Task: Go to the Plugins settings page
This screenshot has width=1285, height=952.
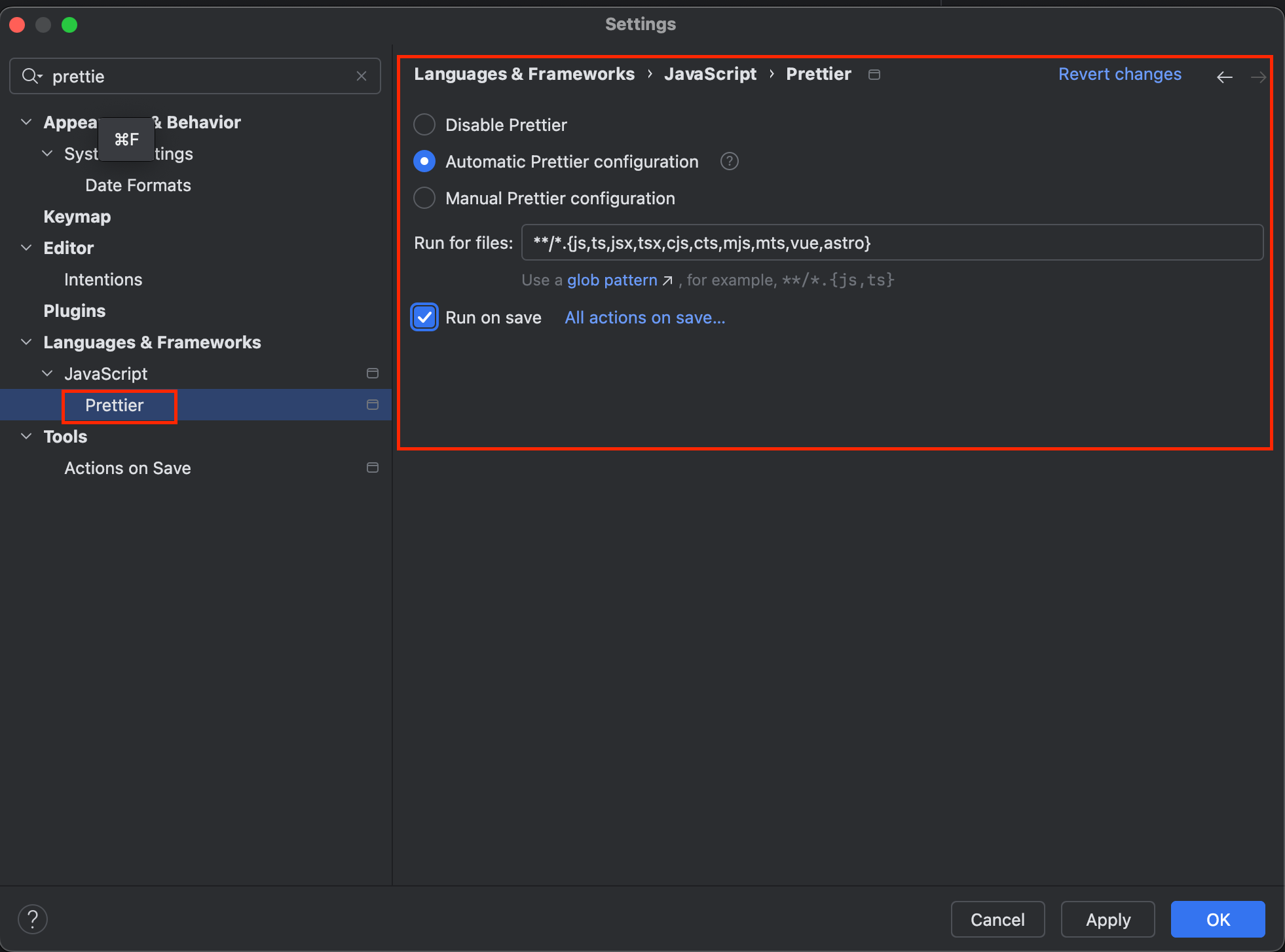Action: 74,311
